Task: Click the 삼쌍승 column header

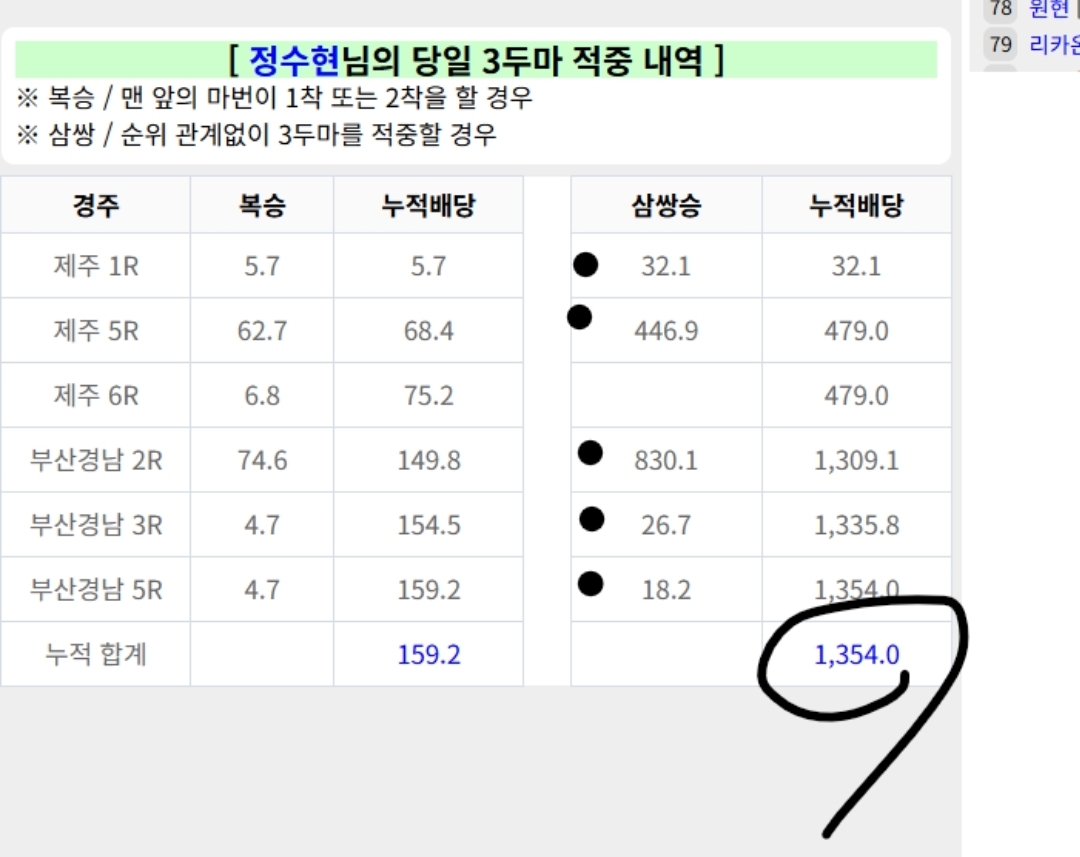Action: pos(666,206)
